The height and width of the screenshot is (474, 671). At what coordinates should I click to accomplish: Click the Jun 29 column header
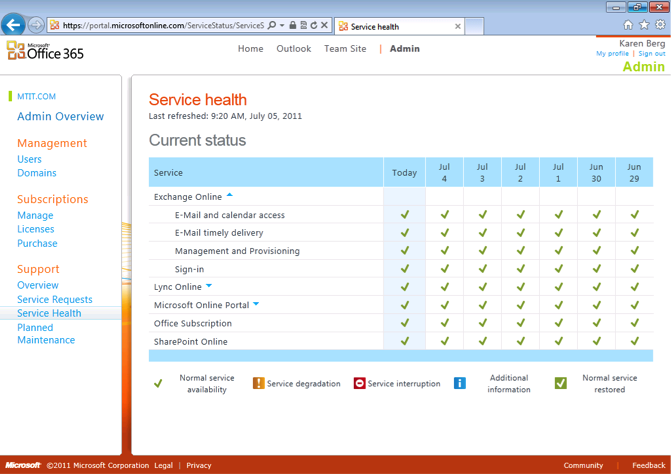634,172
